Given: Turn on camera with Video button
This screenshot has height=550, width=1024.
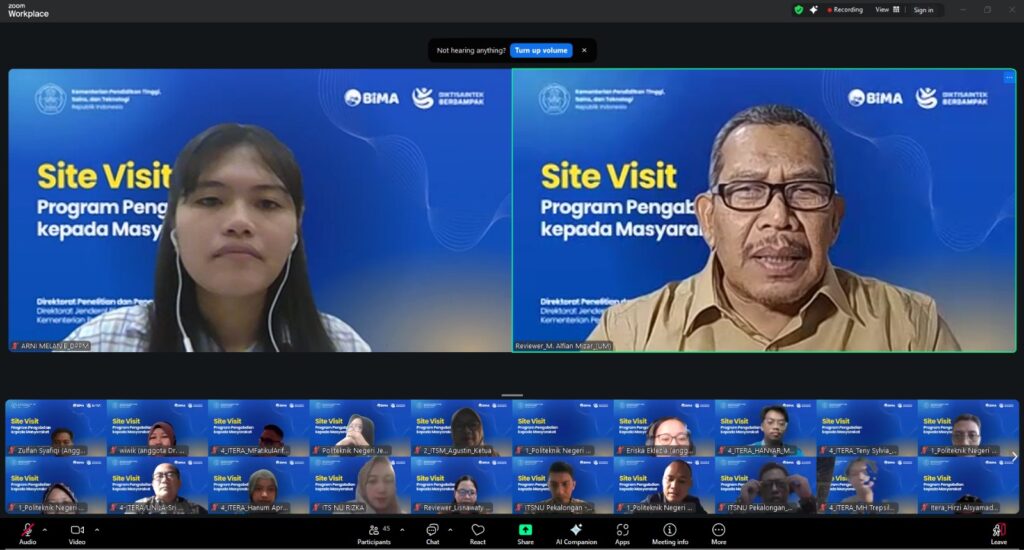Looking at the screenshot, I should (x=76, y=530).
